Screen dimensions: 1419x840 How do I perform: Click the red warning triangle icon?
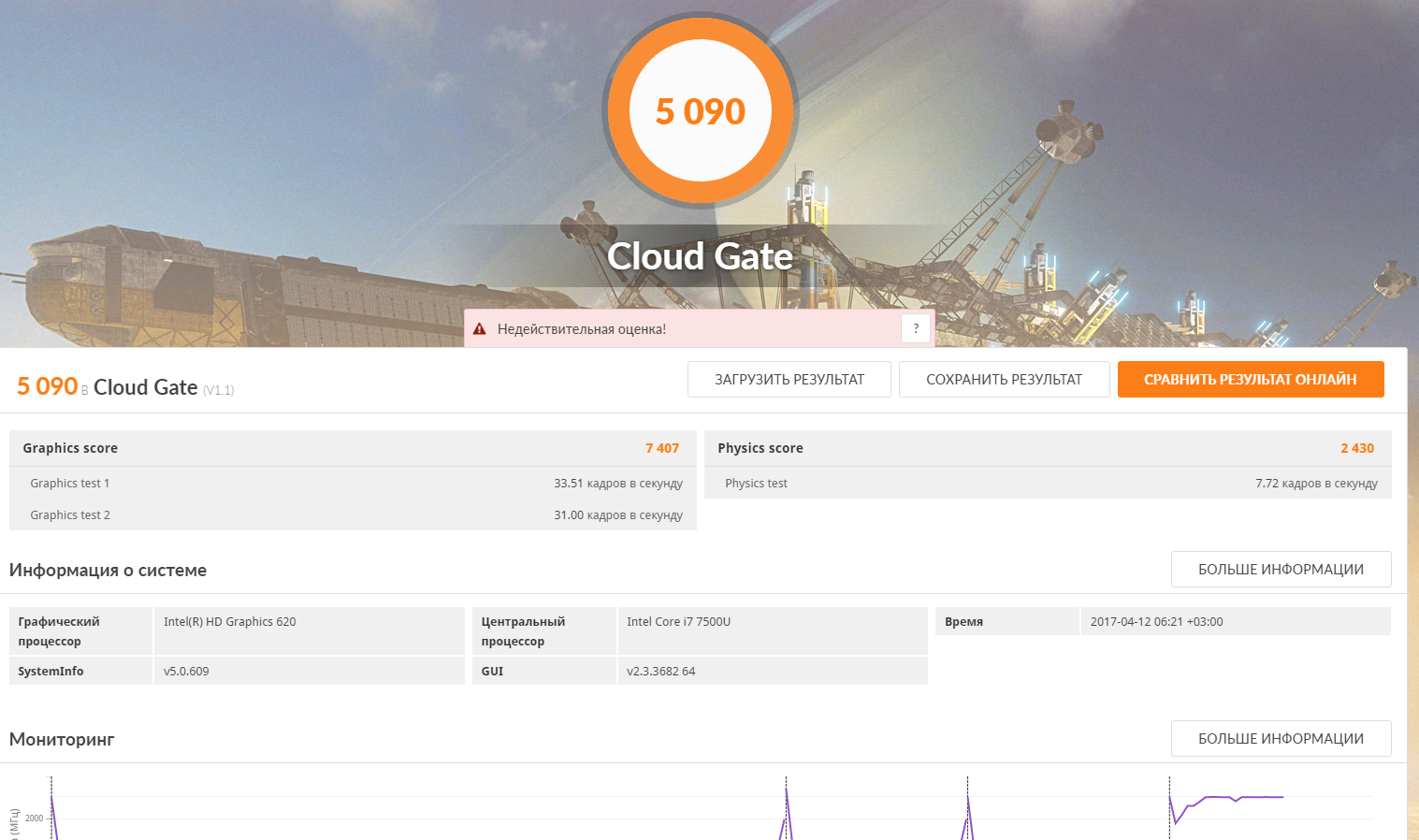(x=480, y=329)
